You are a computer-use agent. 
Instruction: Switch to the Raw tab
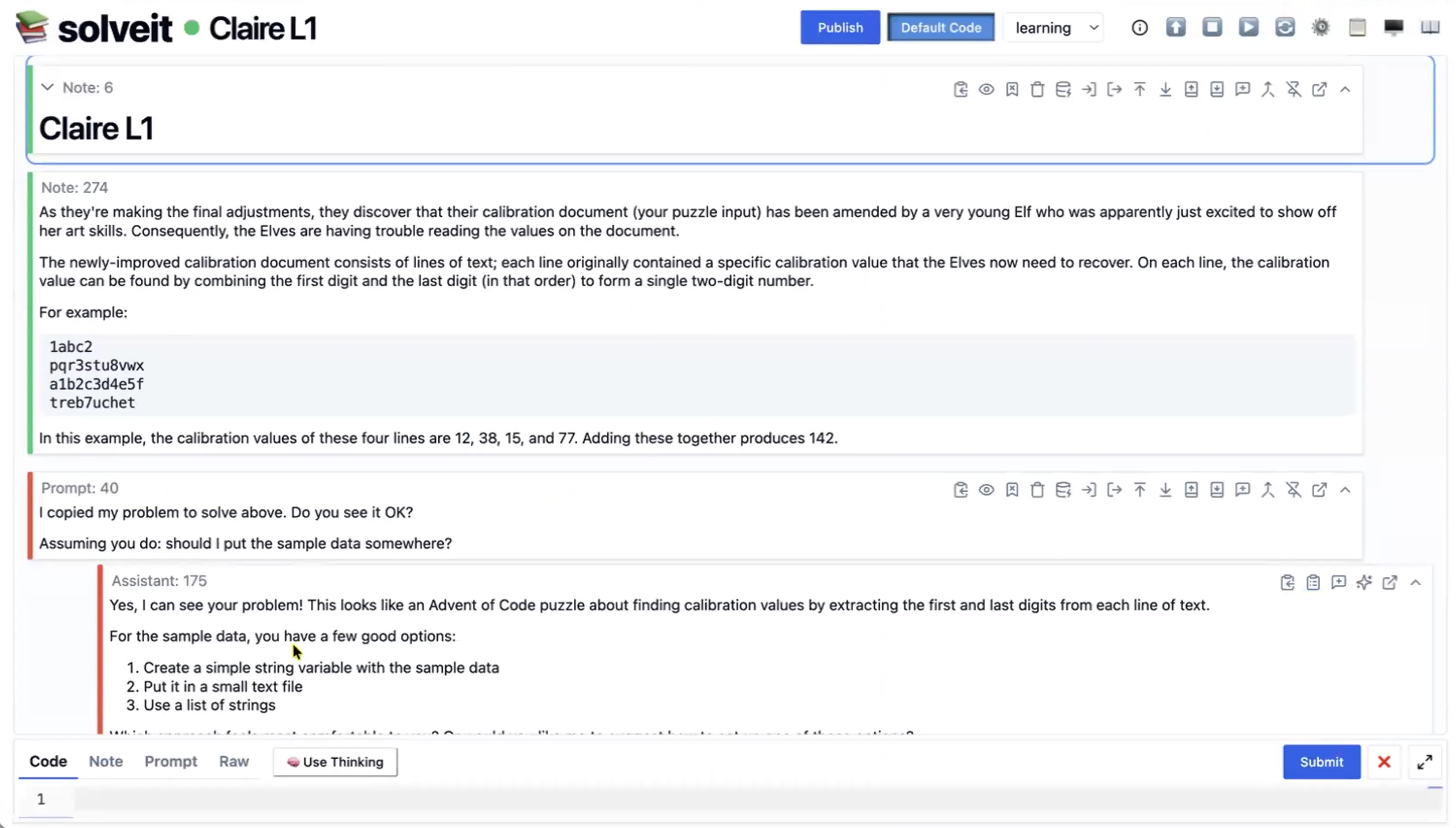[x=233, y=761]
